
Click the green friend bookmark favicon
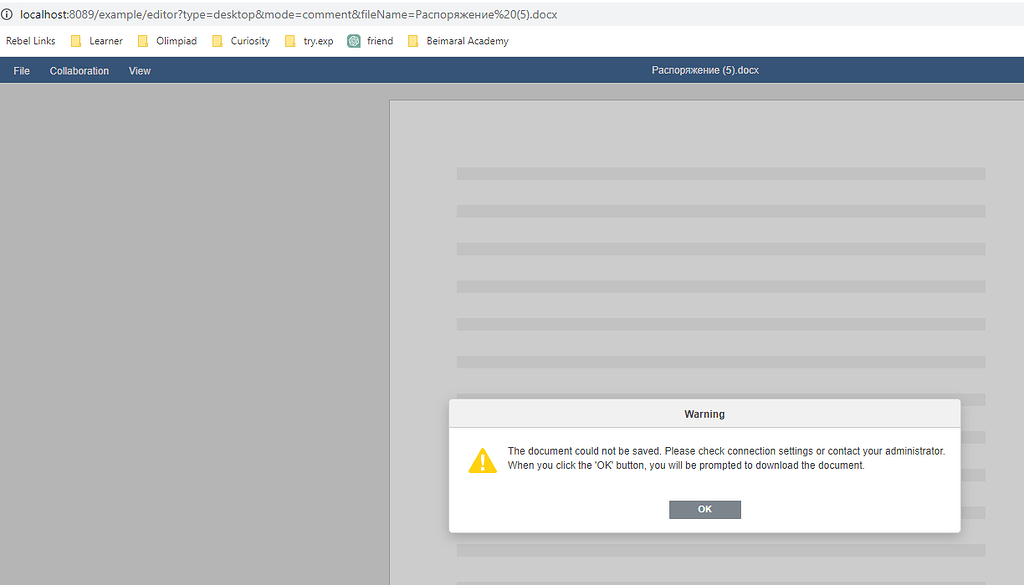353,41
